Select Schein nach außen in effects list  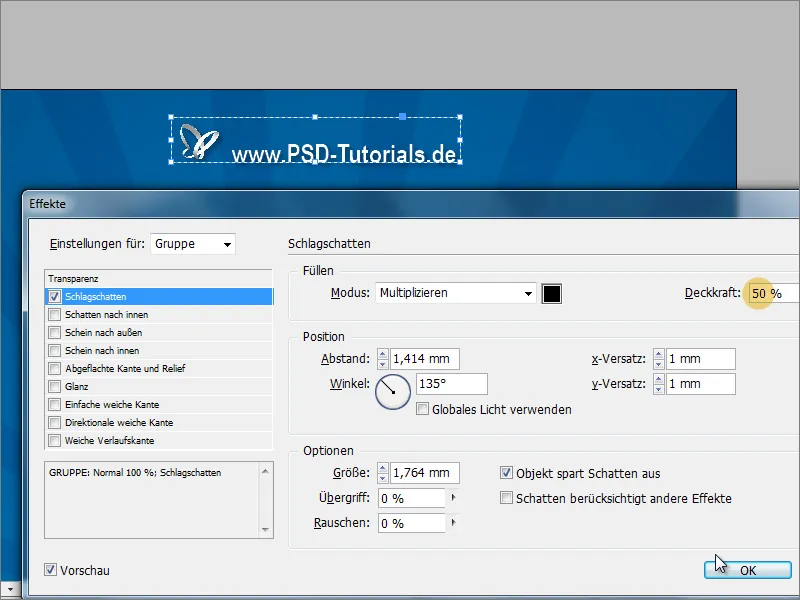tap(103, 333)
